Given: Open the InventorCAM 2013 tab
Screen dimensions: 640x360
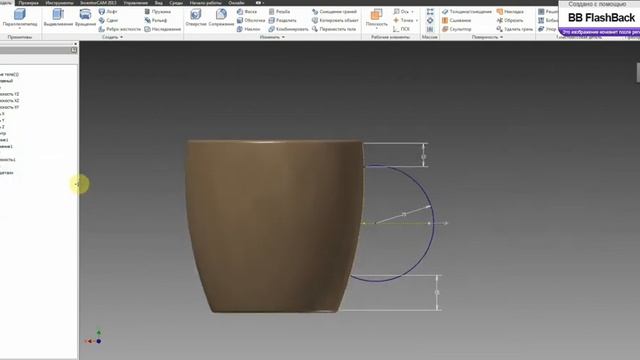Looking at the screenshot, I should tap(98, 3).
